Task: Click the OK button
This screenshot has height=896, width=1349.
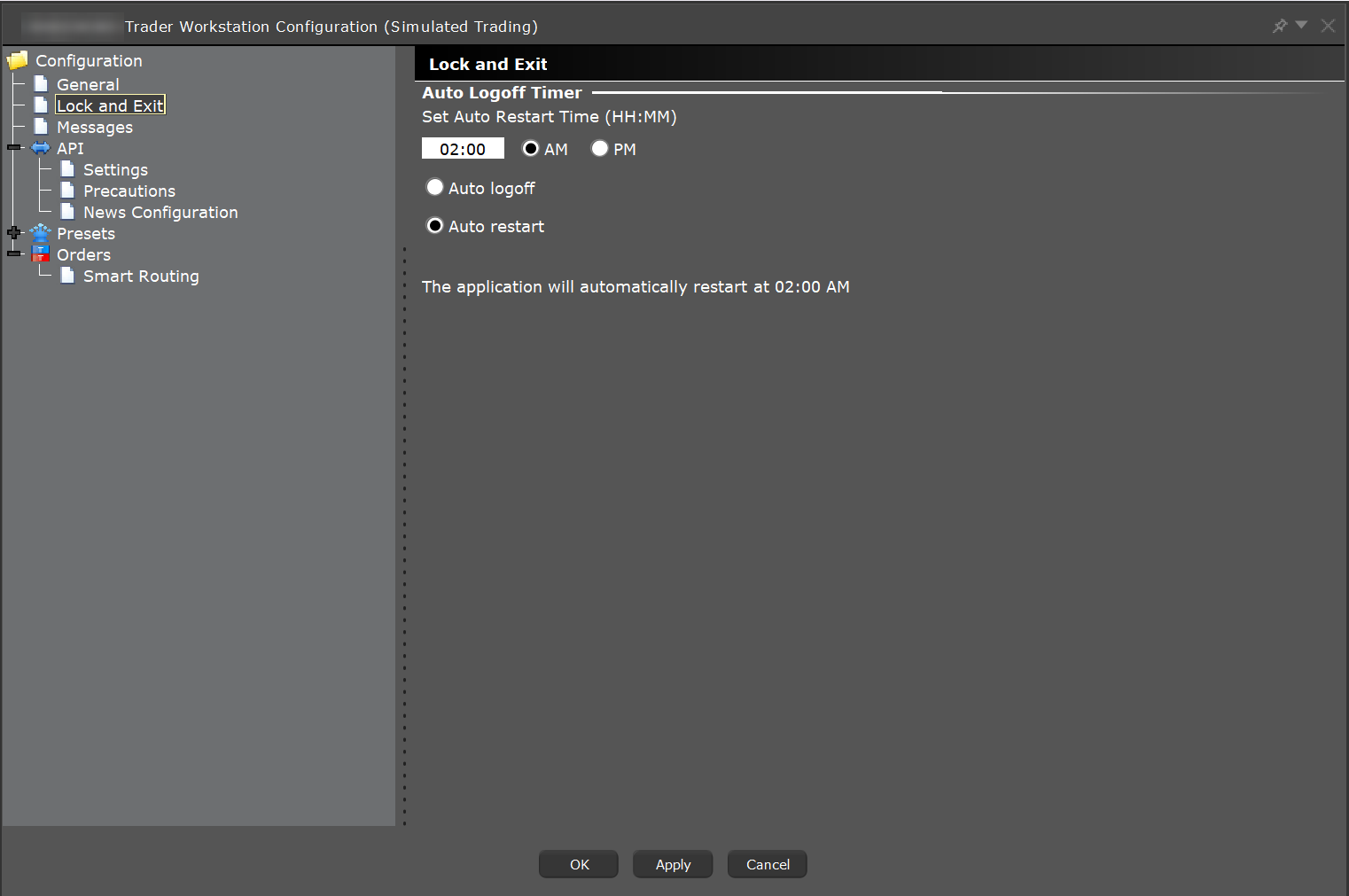Action: [x=579, y=864]
